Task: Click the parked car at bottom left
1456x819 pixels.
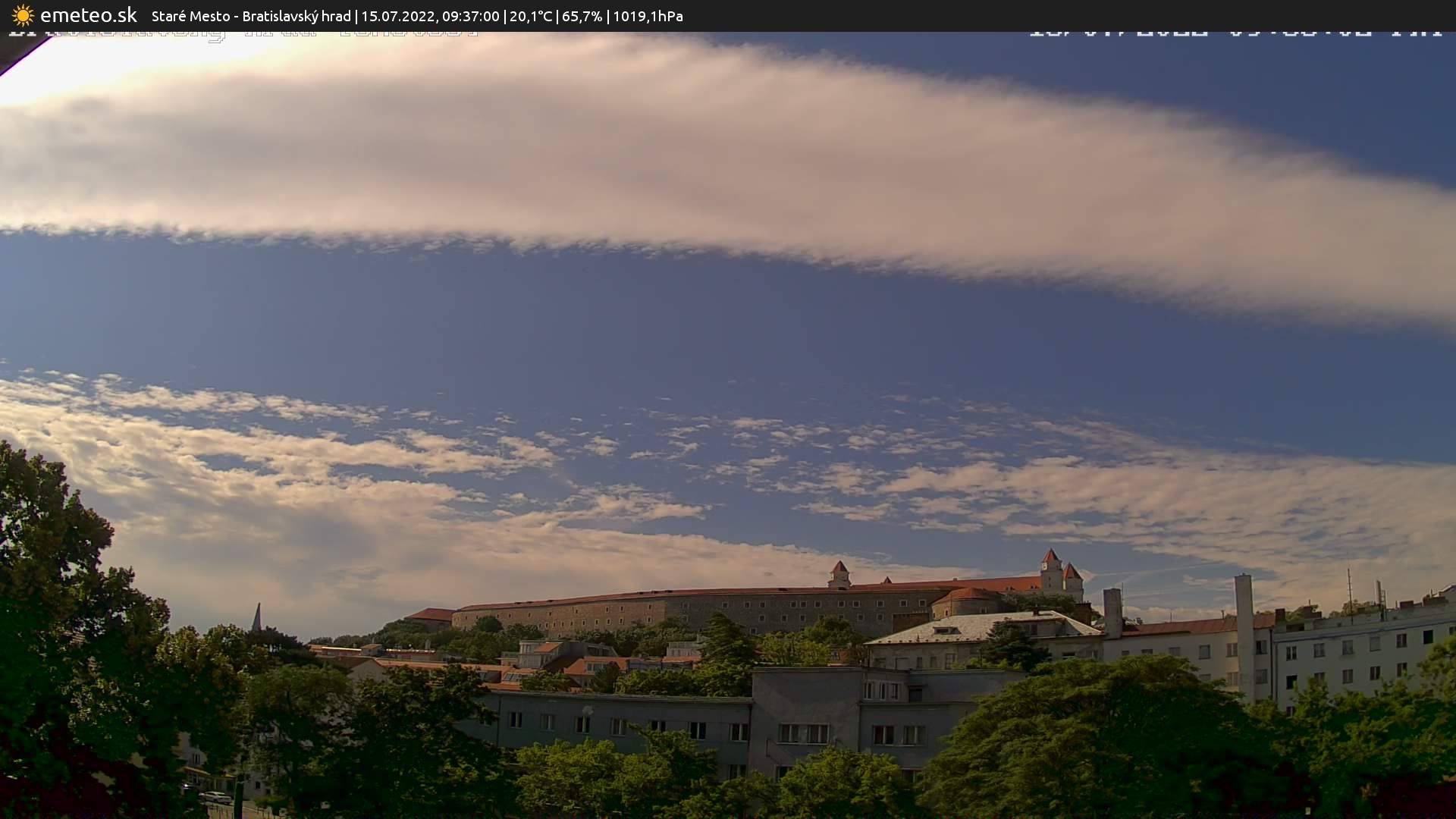Action: click(215, 797)
